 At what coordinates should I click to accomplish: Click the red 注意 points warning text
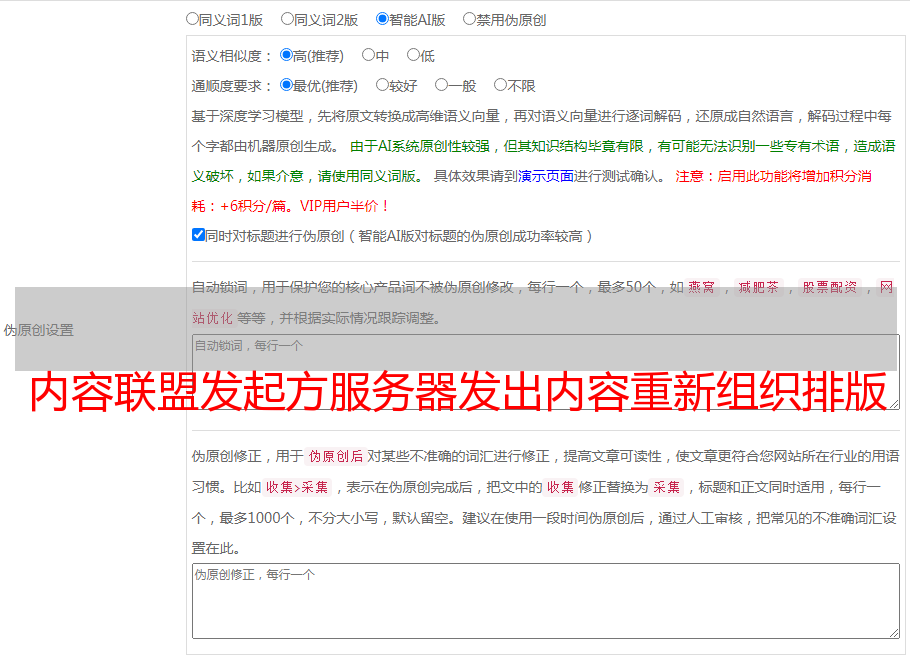click(532, 191)
